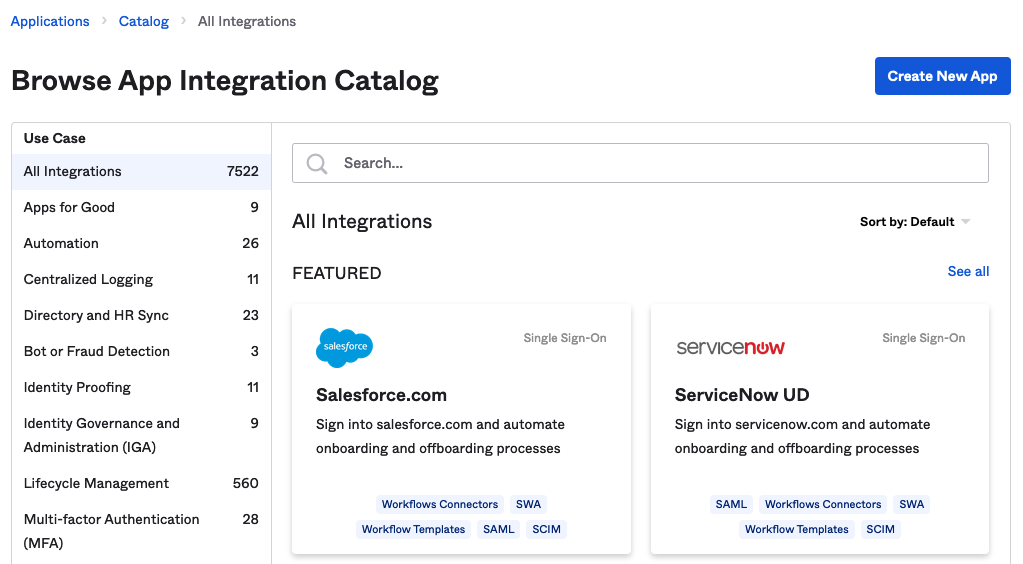Screen dimensions: 1023x564
Task: Select Automation category
Action: [x=142, y=243]
